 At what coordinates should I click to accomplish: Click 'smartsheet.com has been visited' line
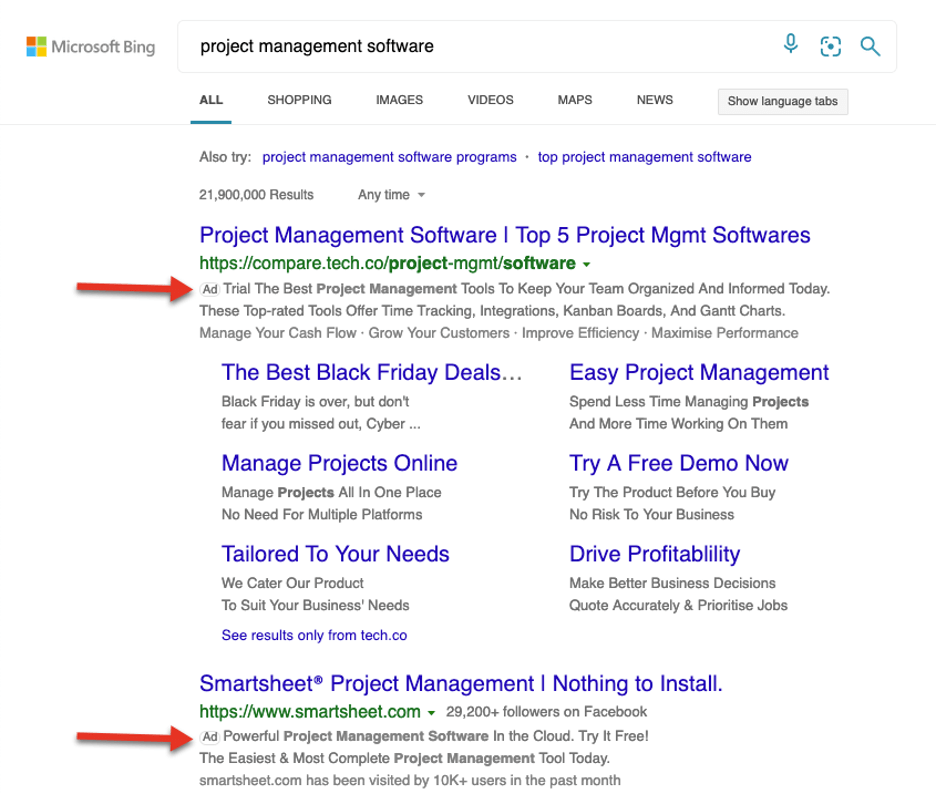tap(410, 780)
